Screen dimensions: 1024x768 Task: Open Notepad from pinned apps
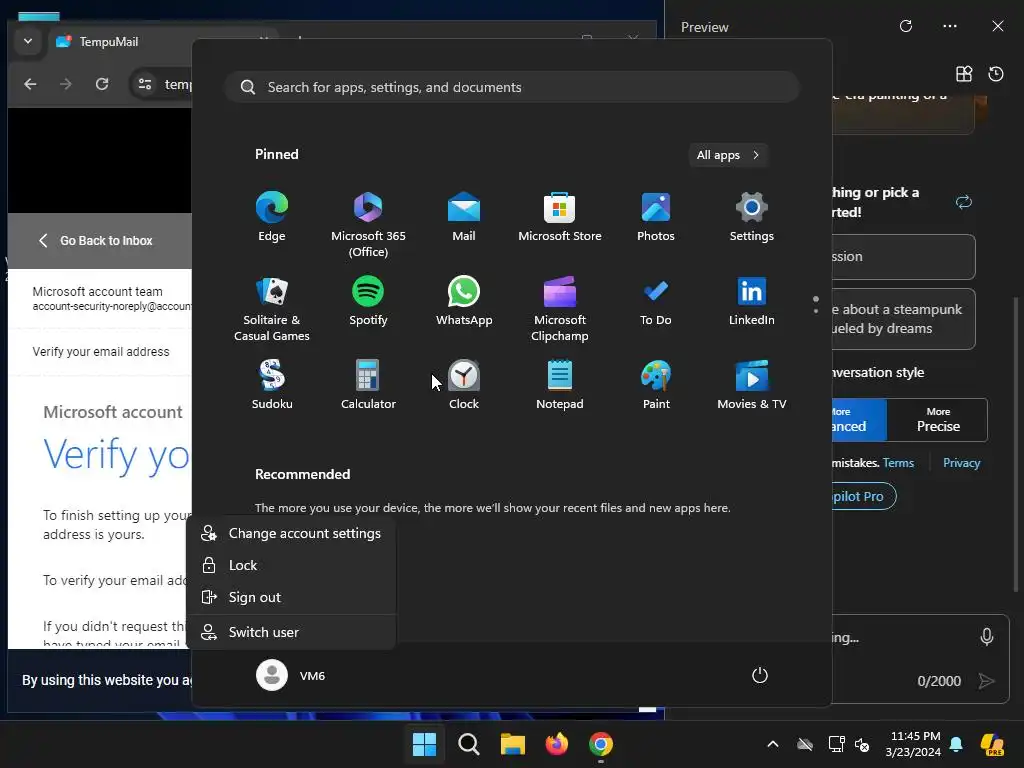[560, 385]
